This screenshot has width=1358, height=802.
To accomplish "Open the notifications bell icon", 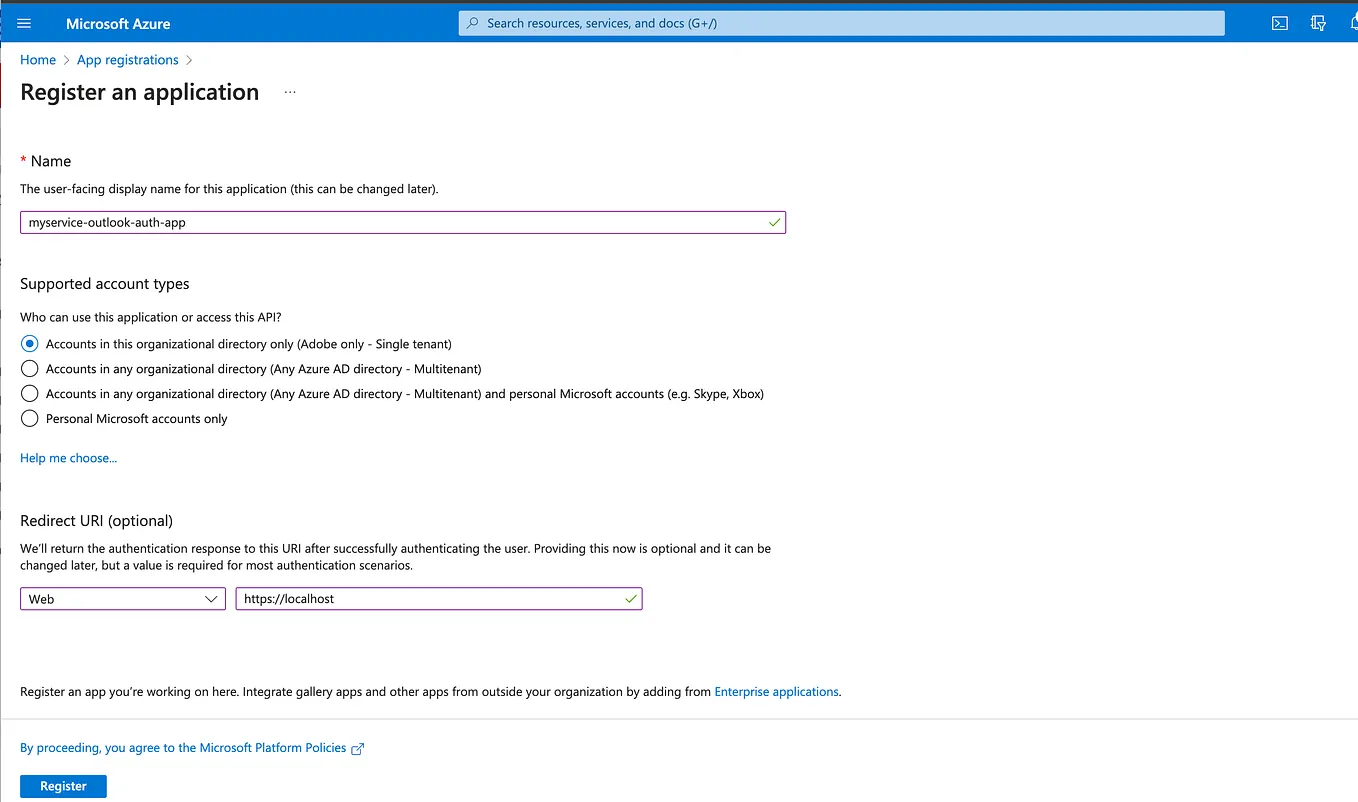I will click(1352, 23).
